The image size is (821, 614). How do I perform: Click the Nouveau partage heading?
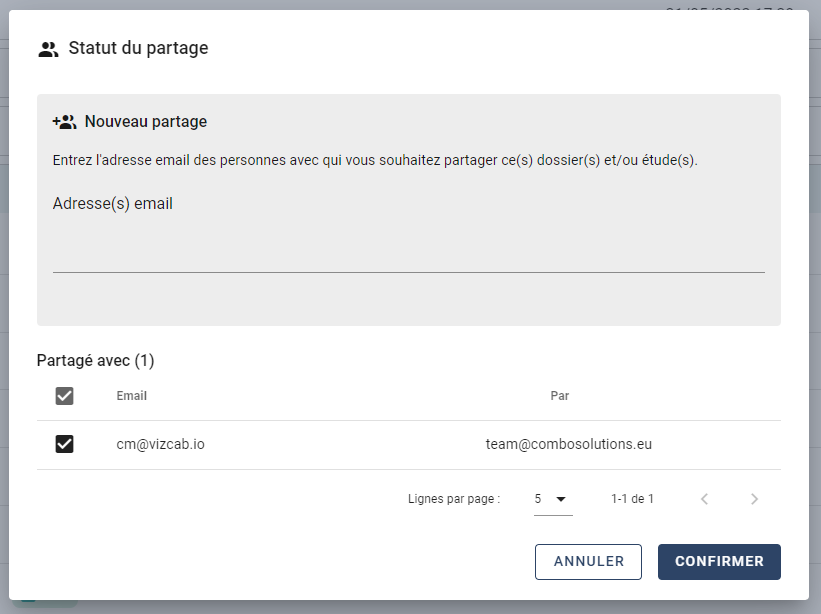click(x=146, y=121)
